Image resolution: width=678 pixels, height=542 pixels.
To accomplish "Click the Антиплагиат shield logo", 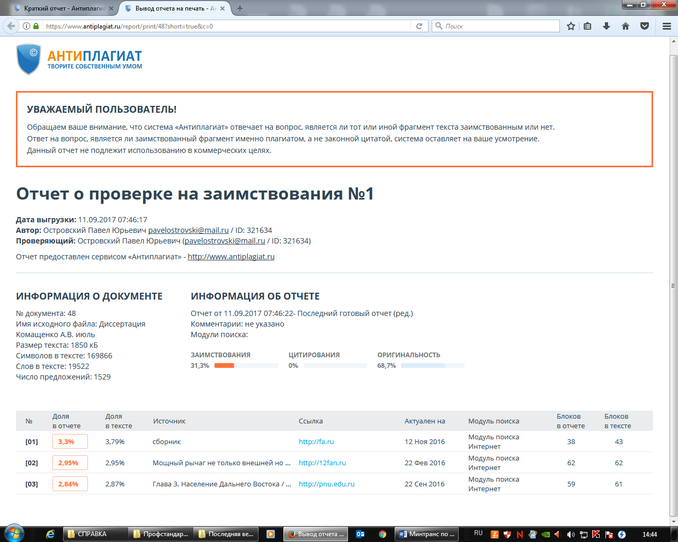I will (x=29, y=59).
